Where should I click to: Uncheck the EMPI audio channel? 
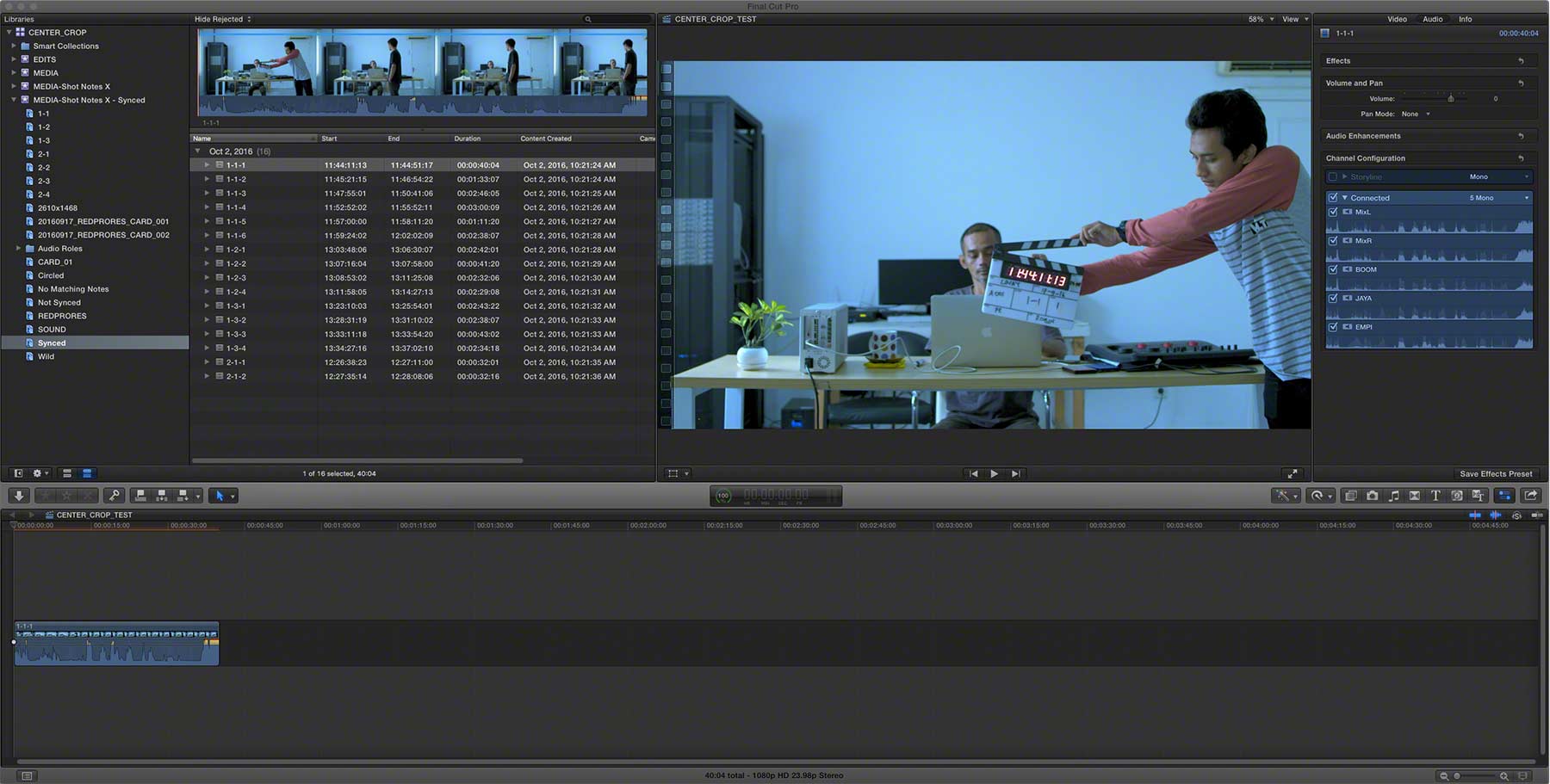[x=1333, y=327]
